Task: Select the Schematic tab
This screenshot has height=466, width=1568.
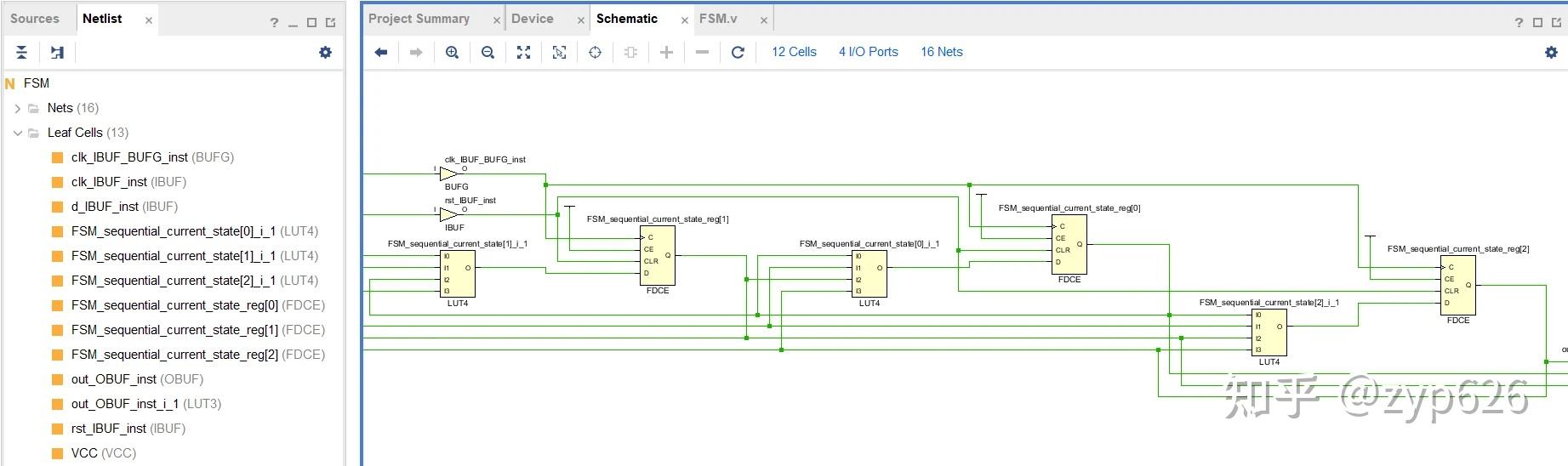Action: click(x=627, y=19)
